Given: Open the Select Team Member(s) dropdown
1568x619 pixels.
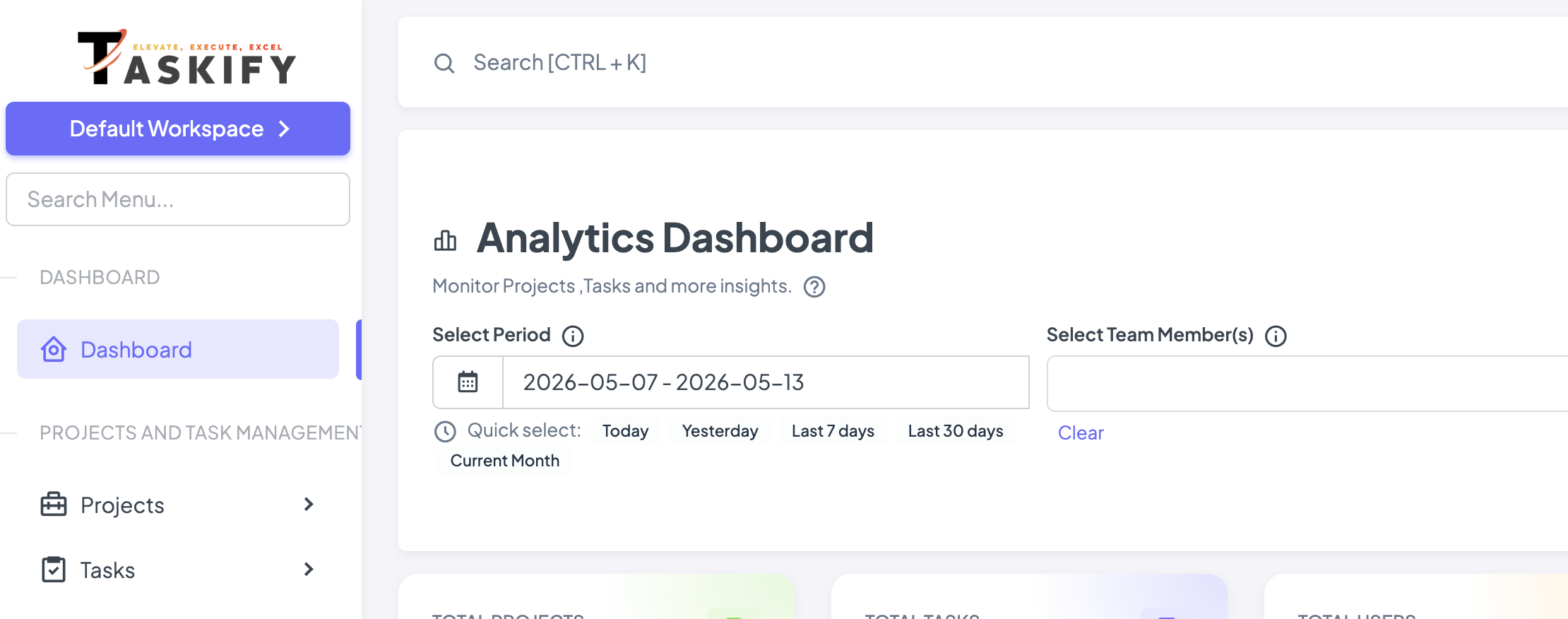Looking at the screenshot, I should pyautogui.click(x=1307, y=384).
